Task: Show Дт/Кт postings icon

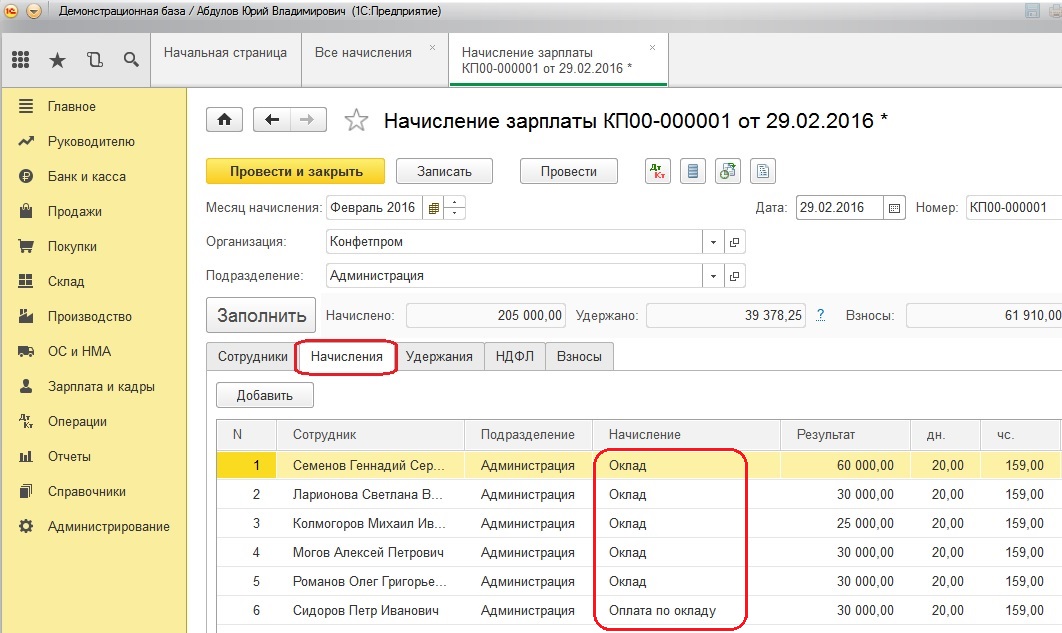Action: click(658, 171)
